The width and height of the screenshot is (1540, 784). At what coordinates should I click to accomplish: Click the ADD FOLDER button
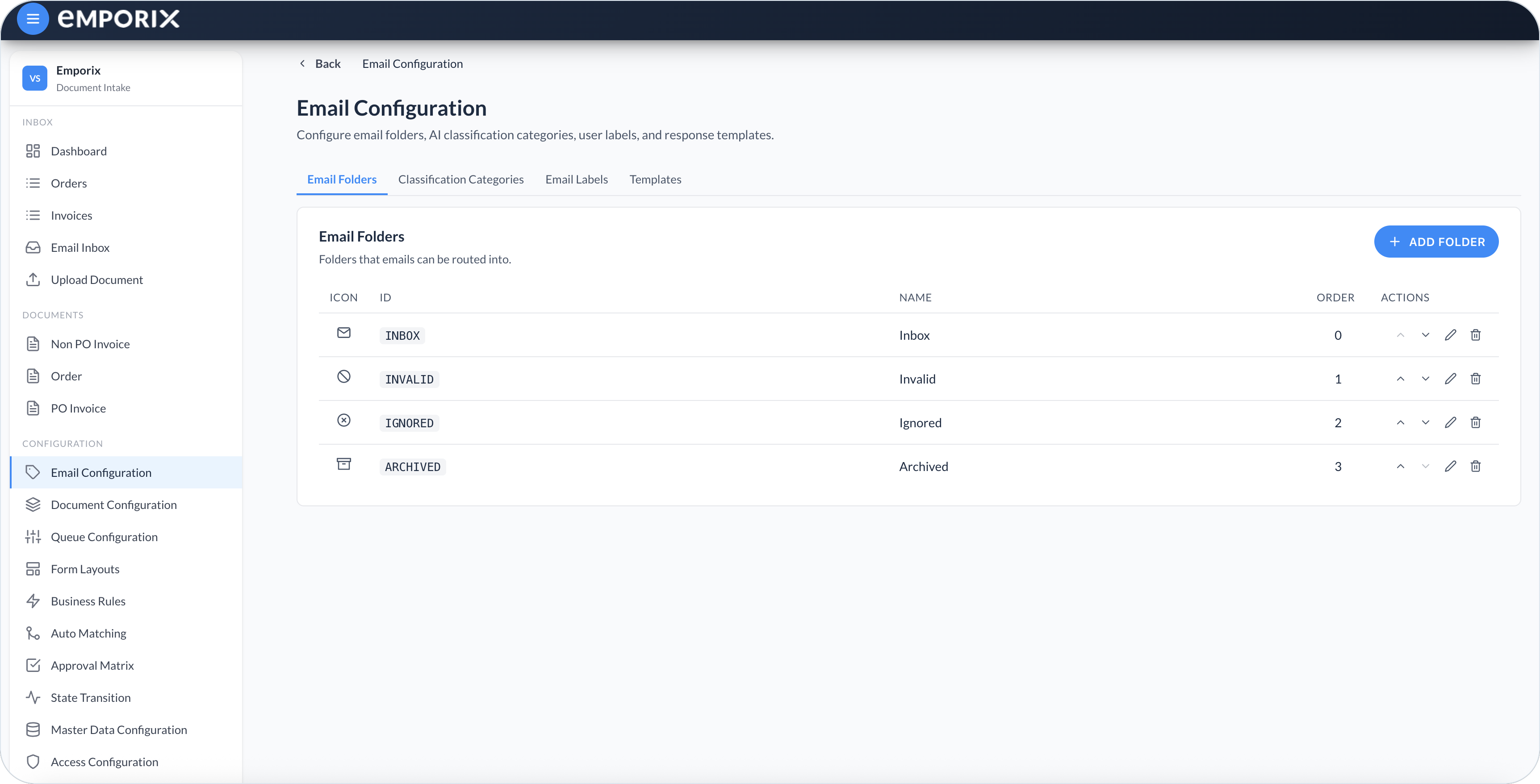pos(1436,242)
